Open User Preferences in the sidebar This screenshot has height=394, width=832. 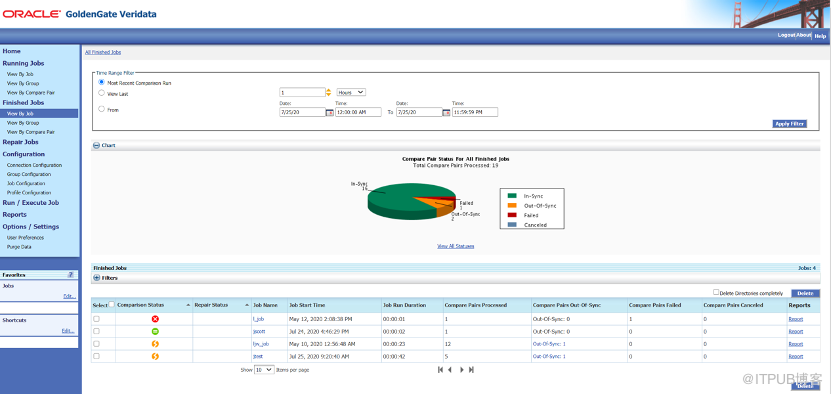pos(25,238)
